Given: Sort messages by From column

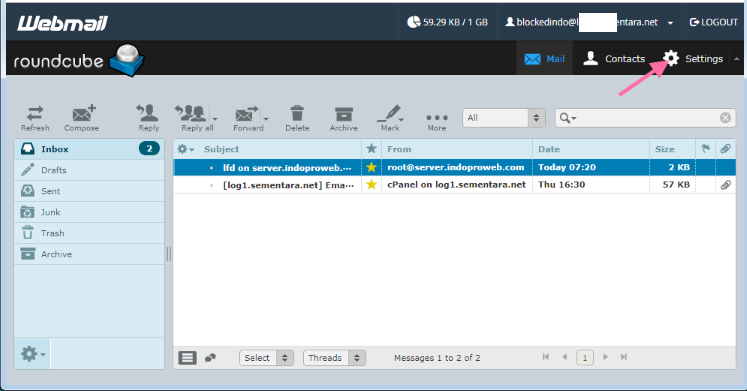Looking at the screenshot, I should point(399,149).
